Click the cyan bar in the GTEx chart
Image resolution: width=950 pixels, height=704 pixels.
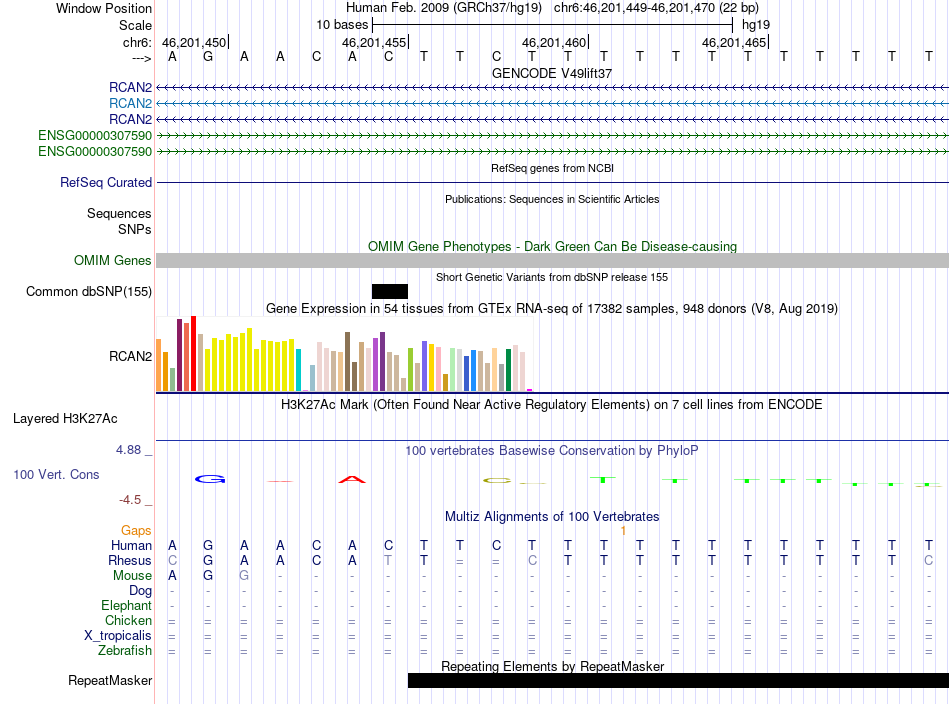[298, 370]
